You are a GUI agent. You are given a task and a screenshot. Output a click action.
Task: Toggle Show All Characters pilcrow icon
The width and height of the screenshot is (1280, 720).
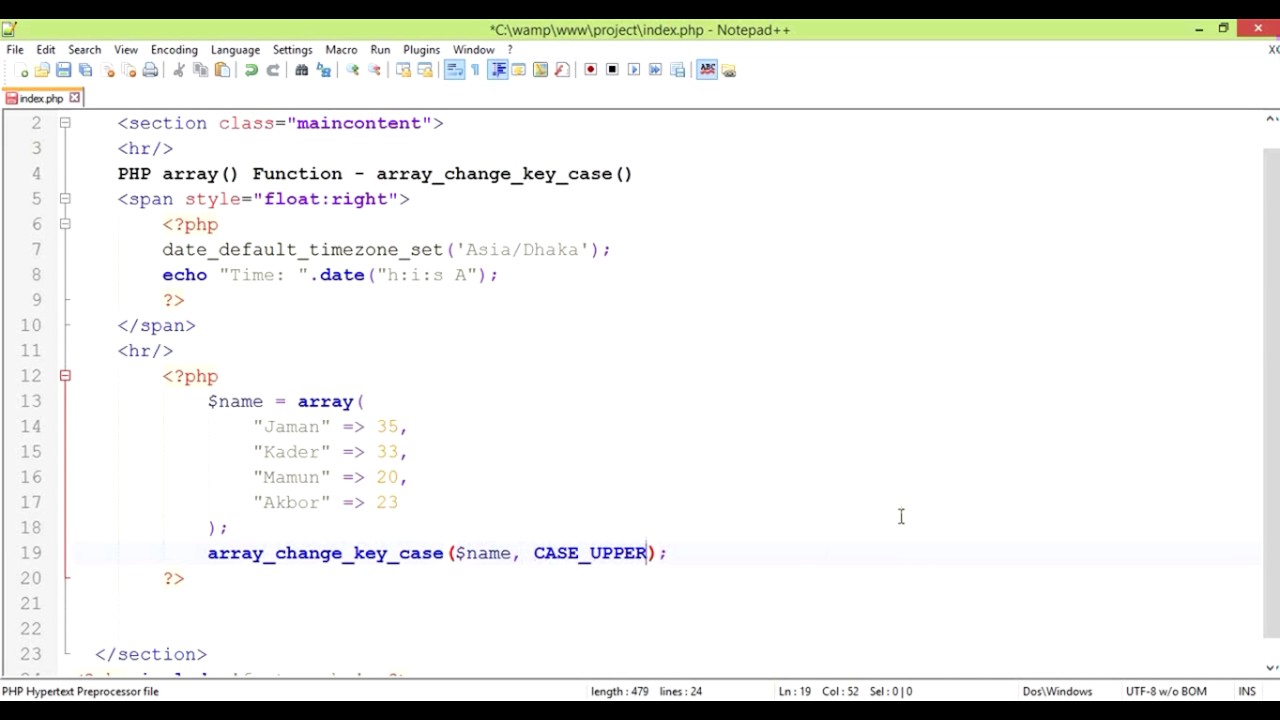[475, 70]
